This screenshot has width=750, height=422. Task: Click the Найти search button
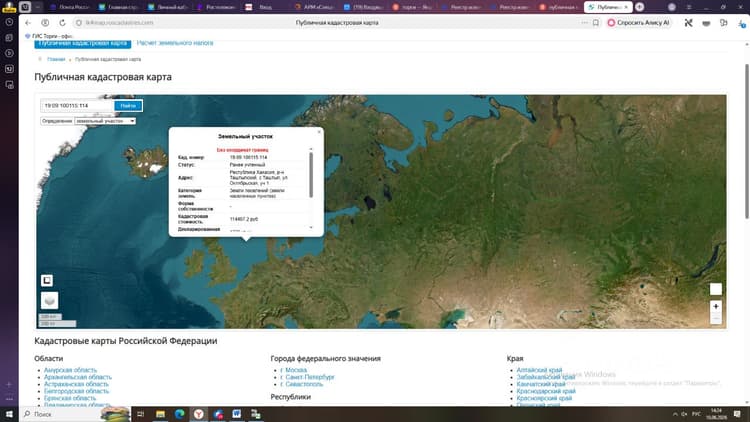click(128, 105)
